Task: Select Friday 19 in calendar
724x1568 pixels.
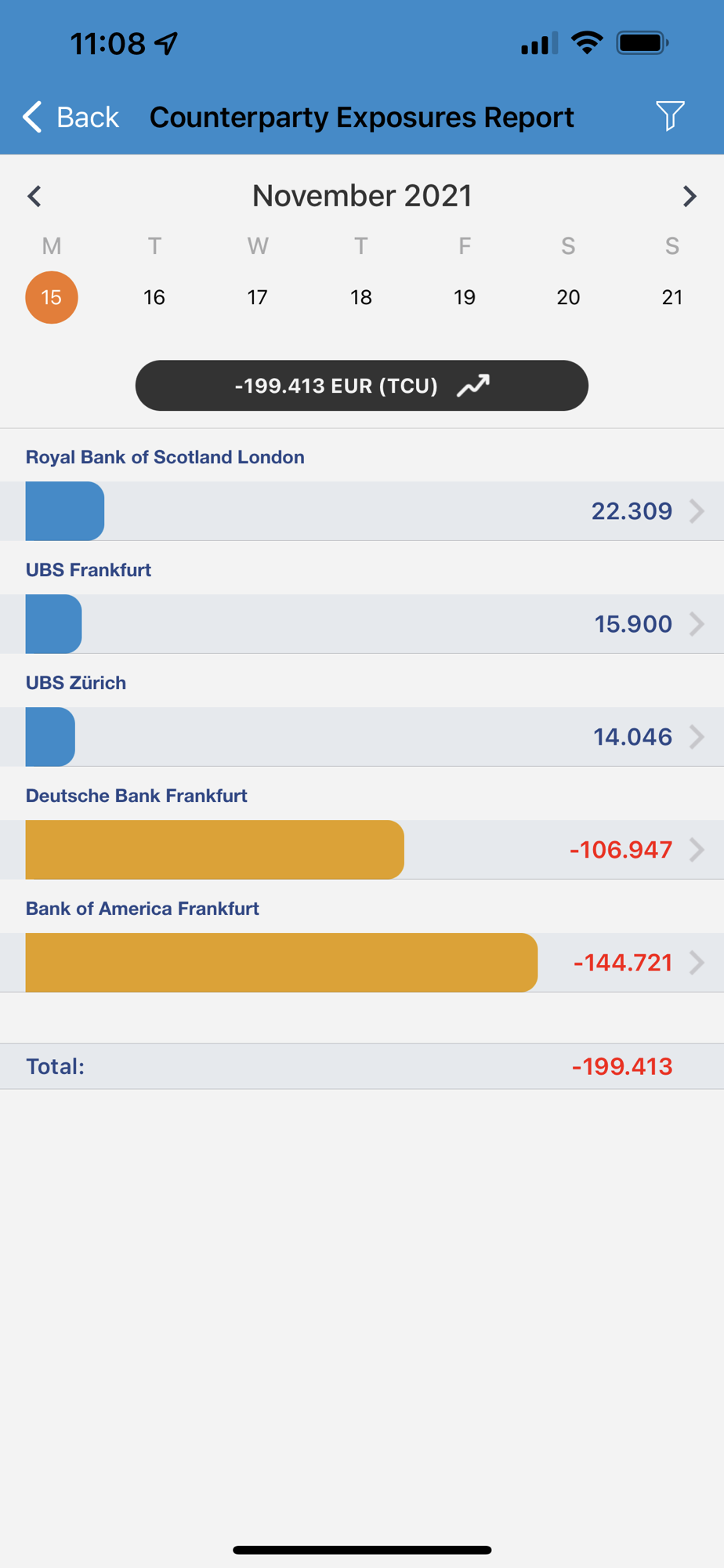Action: pos(465,298)
